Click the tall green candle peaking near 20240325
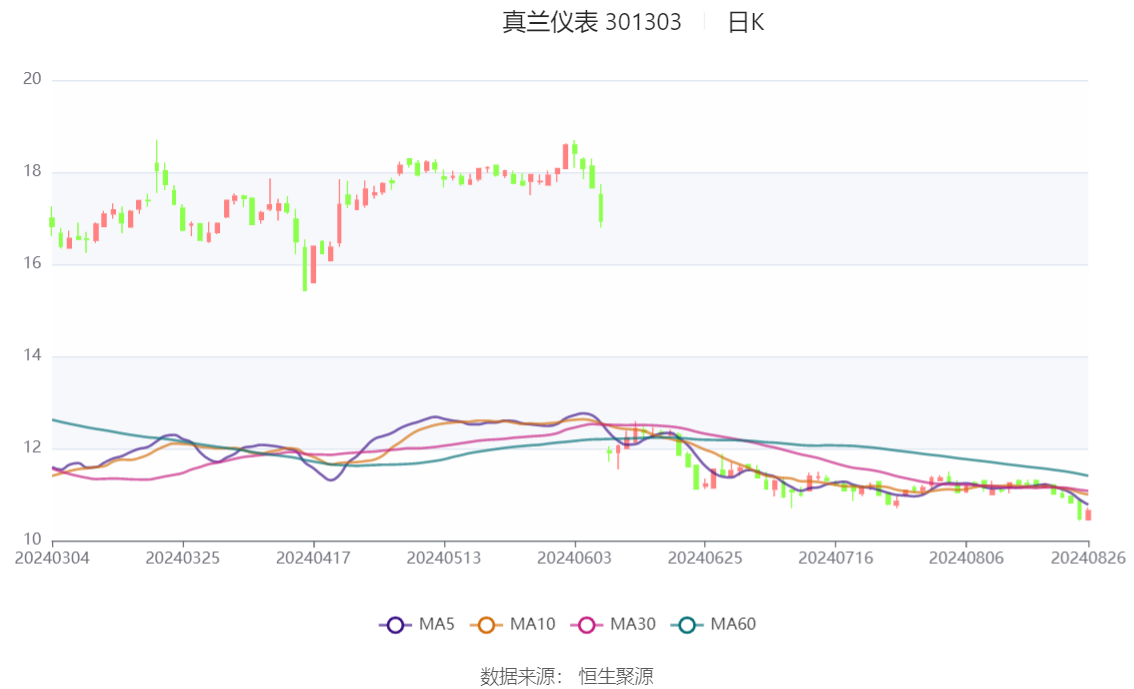This screenshot has height=689, width=1134. point(157,167)
